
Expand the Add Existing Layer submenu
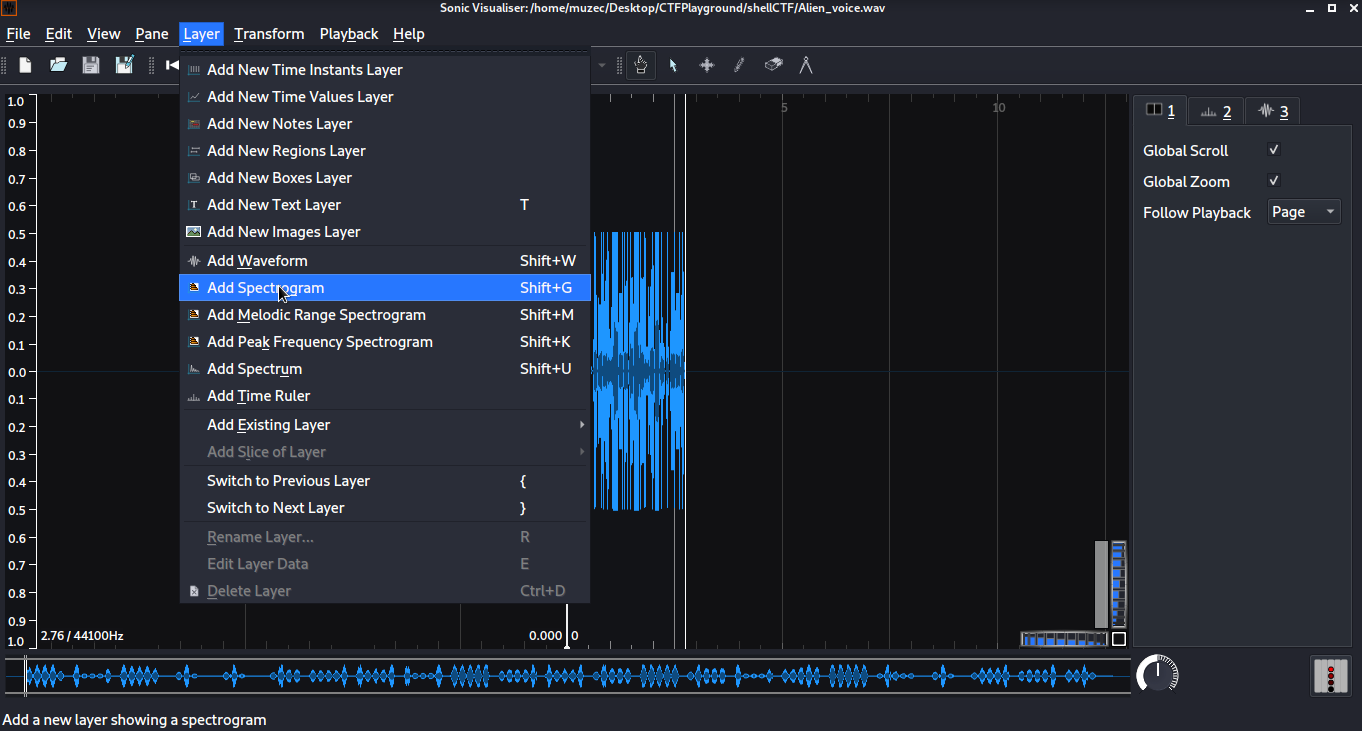coord(385,425)
